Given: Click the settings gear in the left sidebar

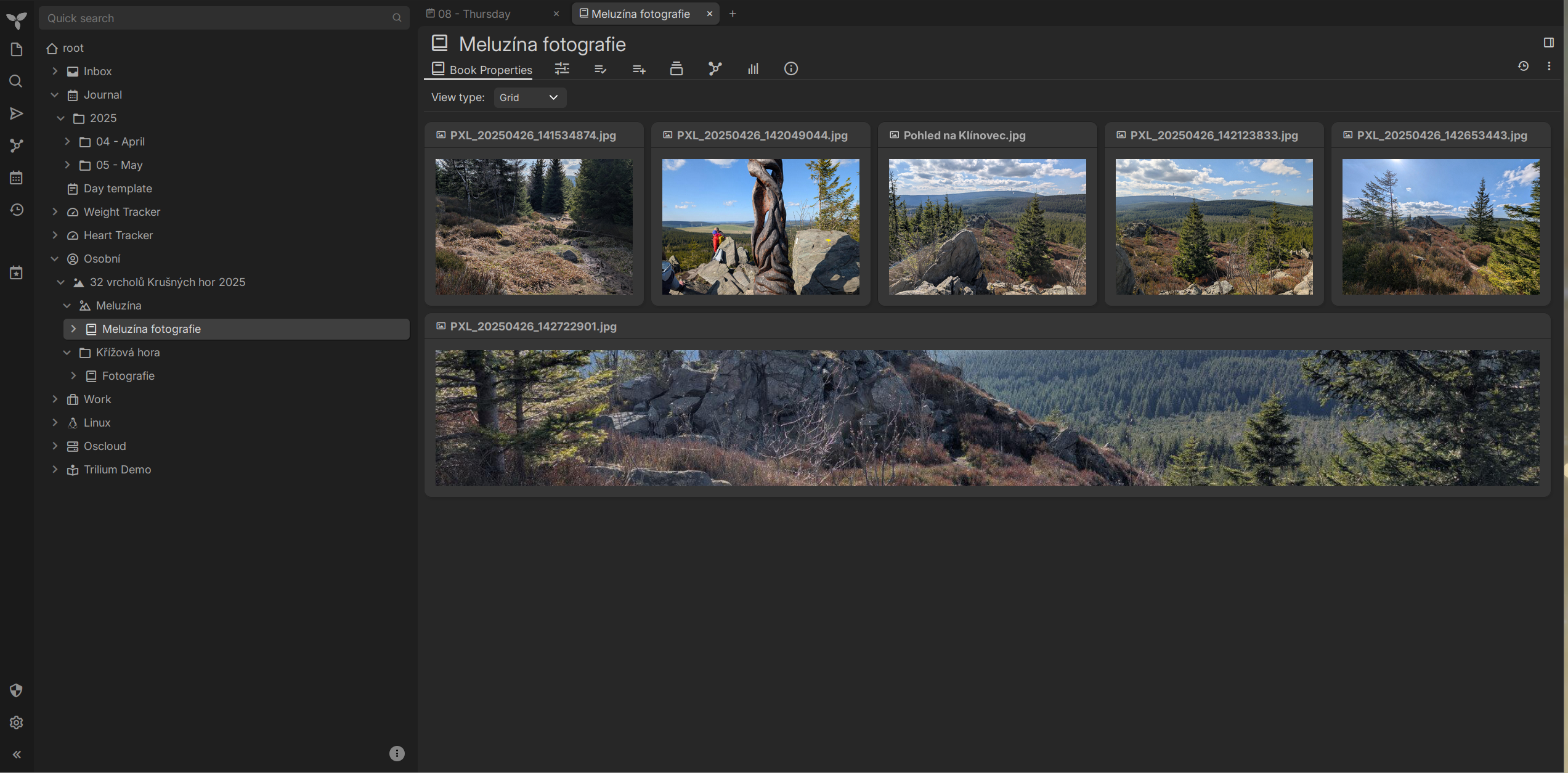Looking at the screenshot, I should click(17, 722).
